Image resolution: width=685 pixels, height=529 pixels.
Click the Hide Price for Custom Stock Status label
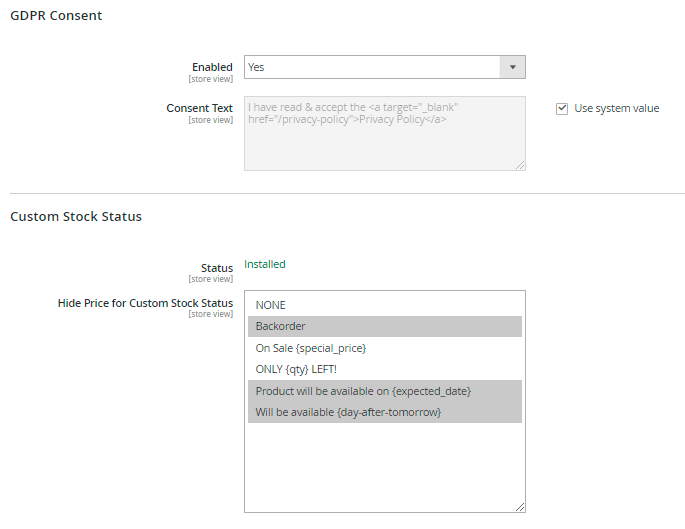pyautogui.click(x=145, y=303)
